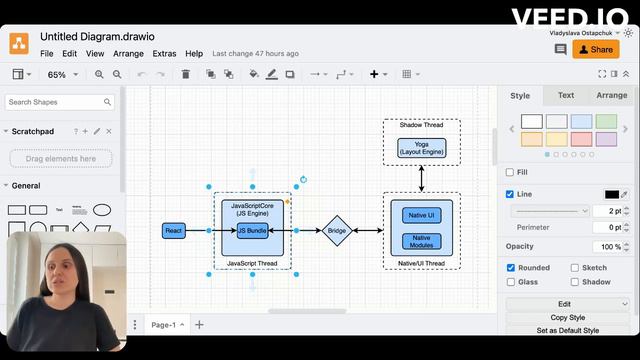Open the Help menu

click(x=194, y=53)
